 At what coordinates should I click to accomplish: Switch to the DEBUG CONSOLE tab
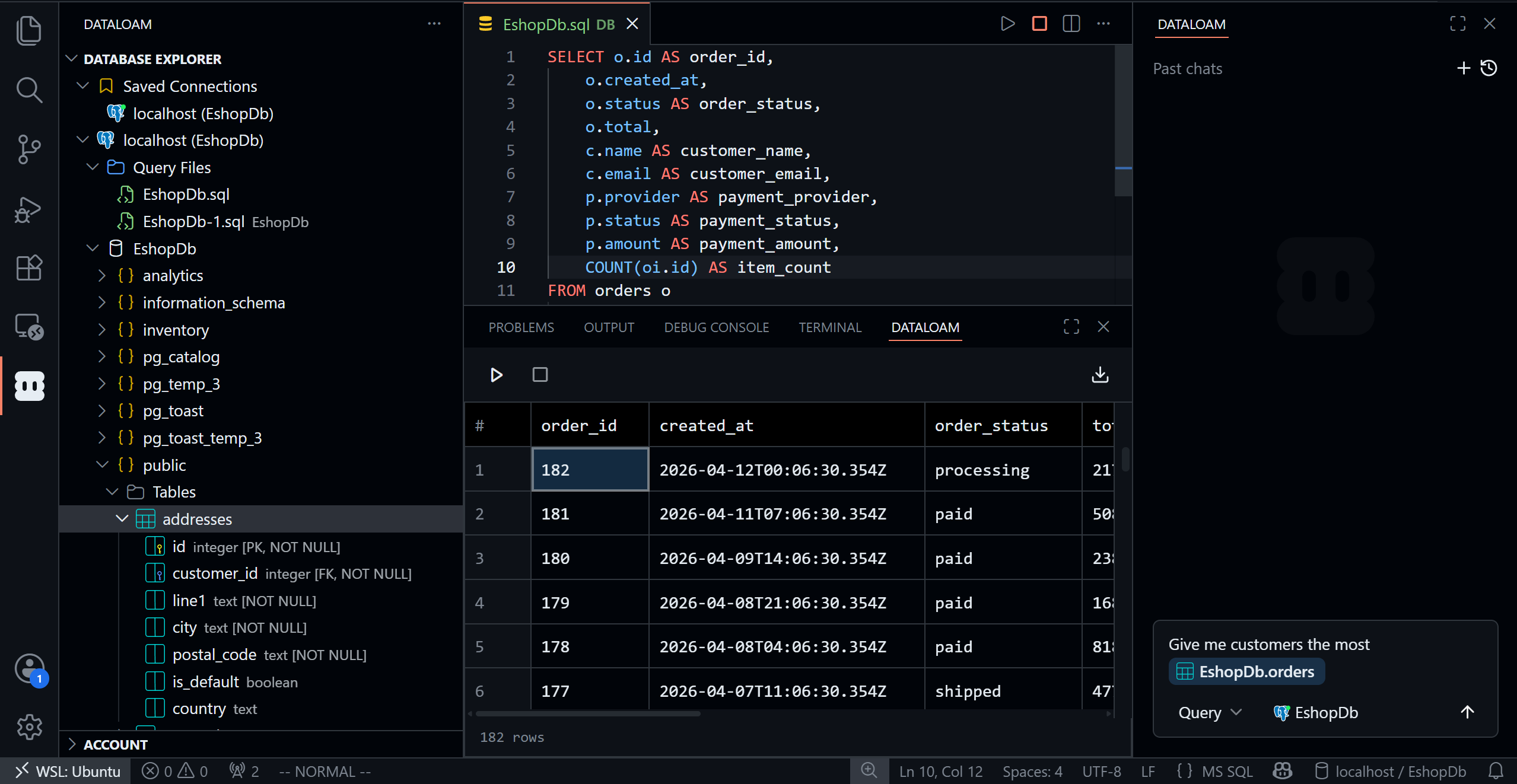[x=716, y=327]
